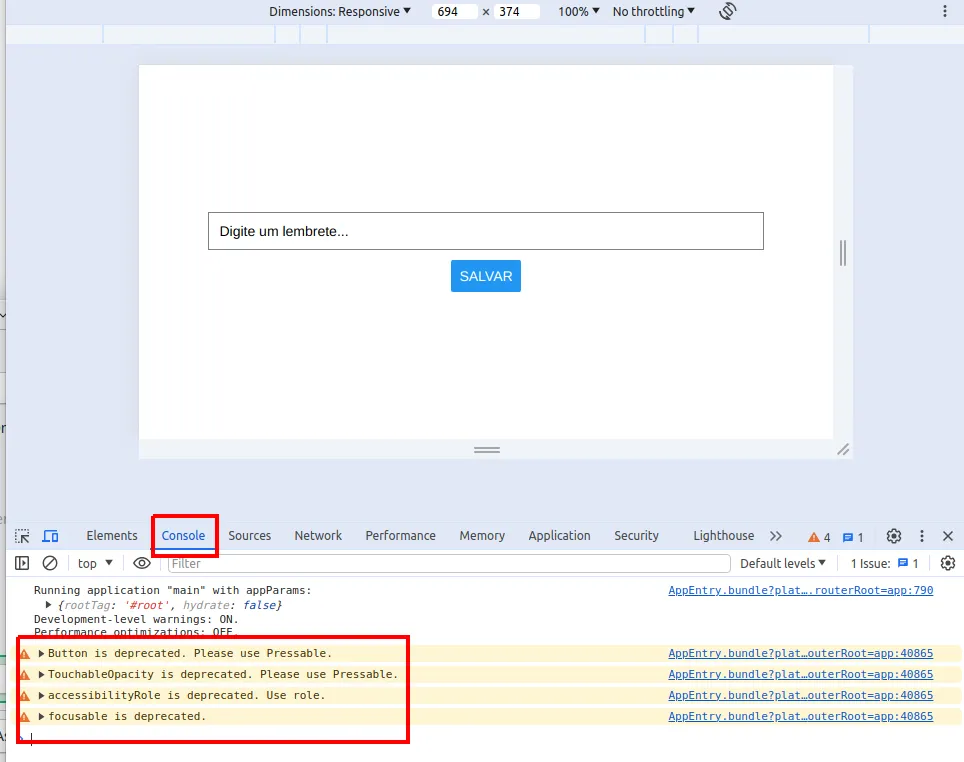Click the console prompt input line
The image size is (964, 762).
(x=486, y=737)
